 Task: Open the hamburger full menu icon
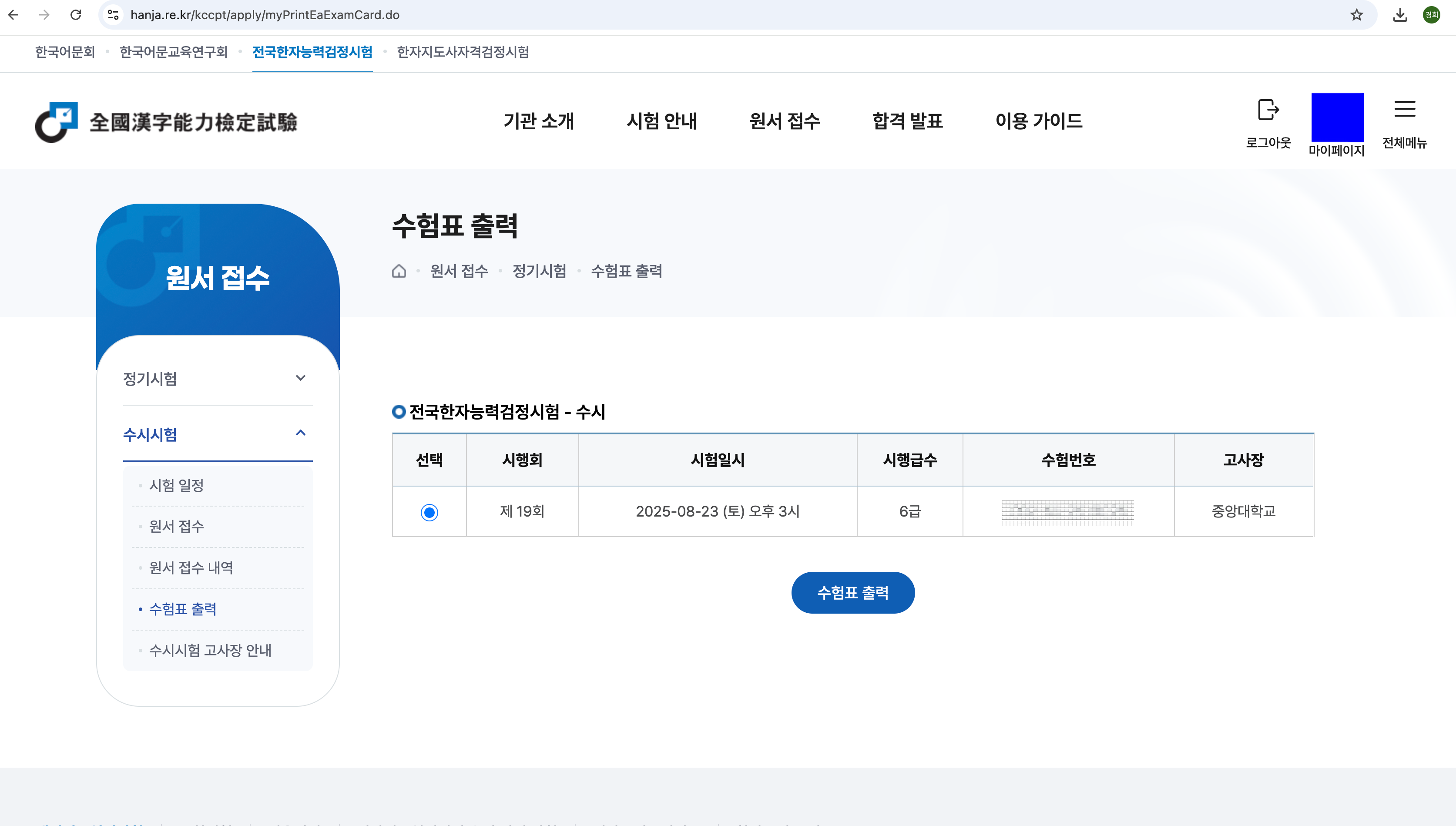(1404, 109)
